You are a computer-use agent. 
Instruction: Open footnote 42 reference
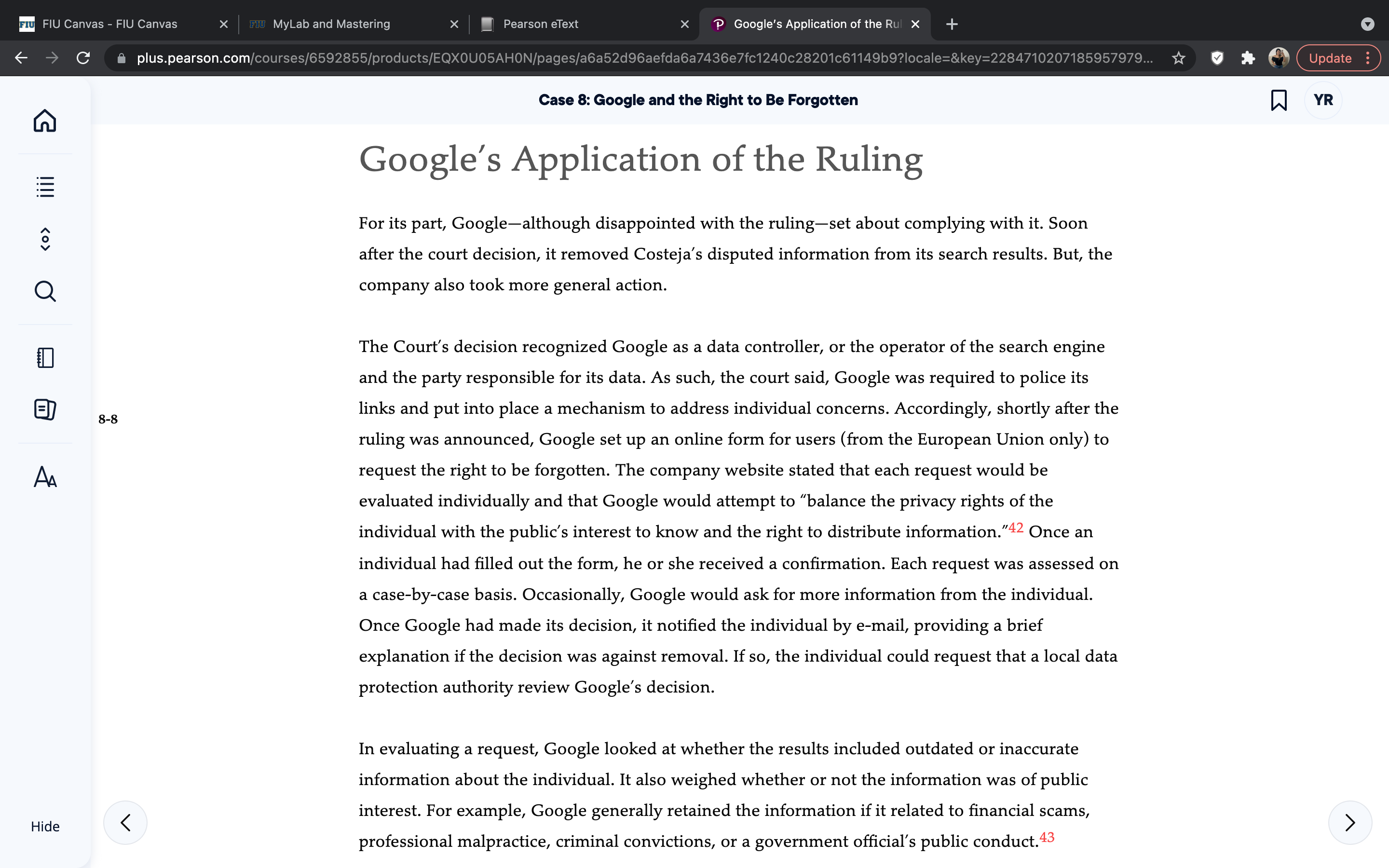point(1016,527)
